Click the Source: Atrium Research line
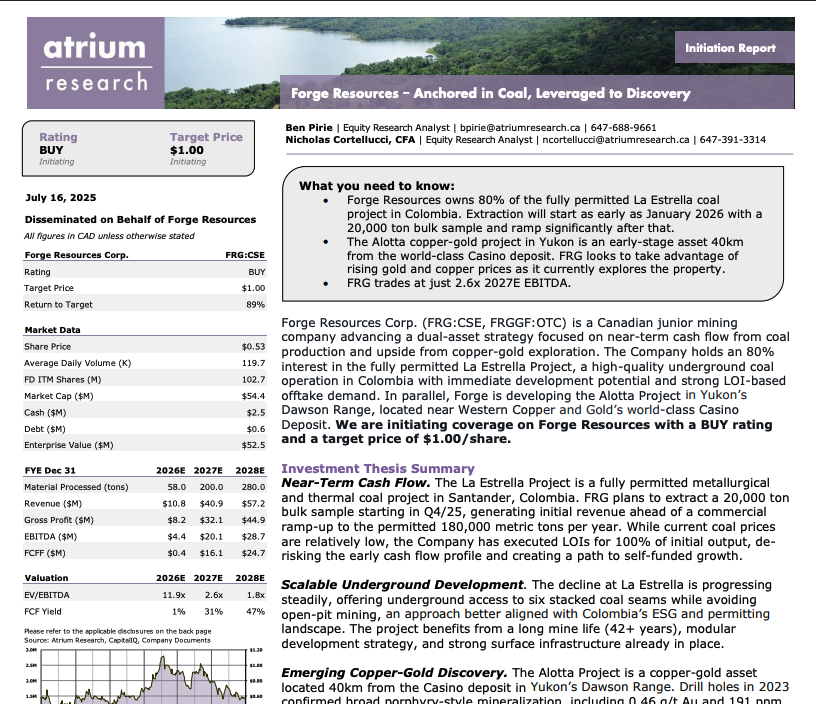Image resolution: width=816 pixels, height=704 pixels. [117, 640]
